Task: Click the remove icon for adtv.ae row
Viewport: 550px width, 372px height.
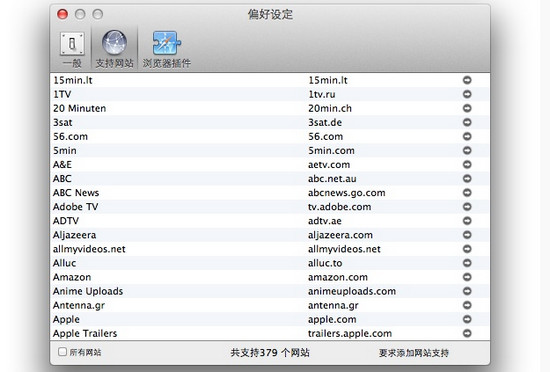Action: click(x=467, y=221)
